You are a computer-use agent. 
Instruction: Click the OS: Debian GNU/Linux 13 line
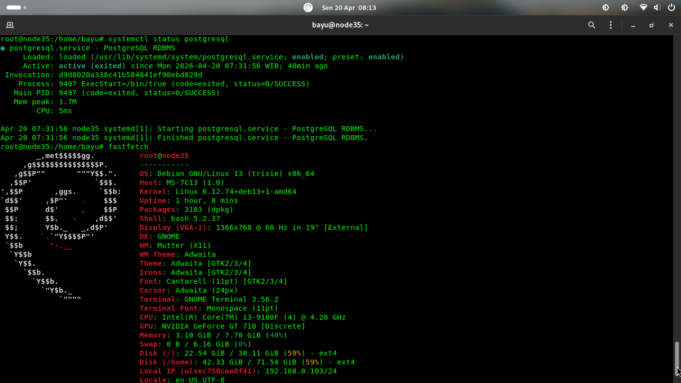tap(227, 174)
